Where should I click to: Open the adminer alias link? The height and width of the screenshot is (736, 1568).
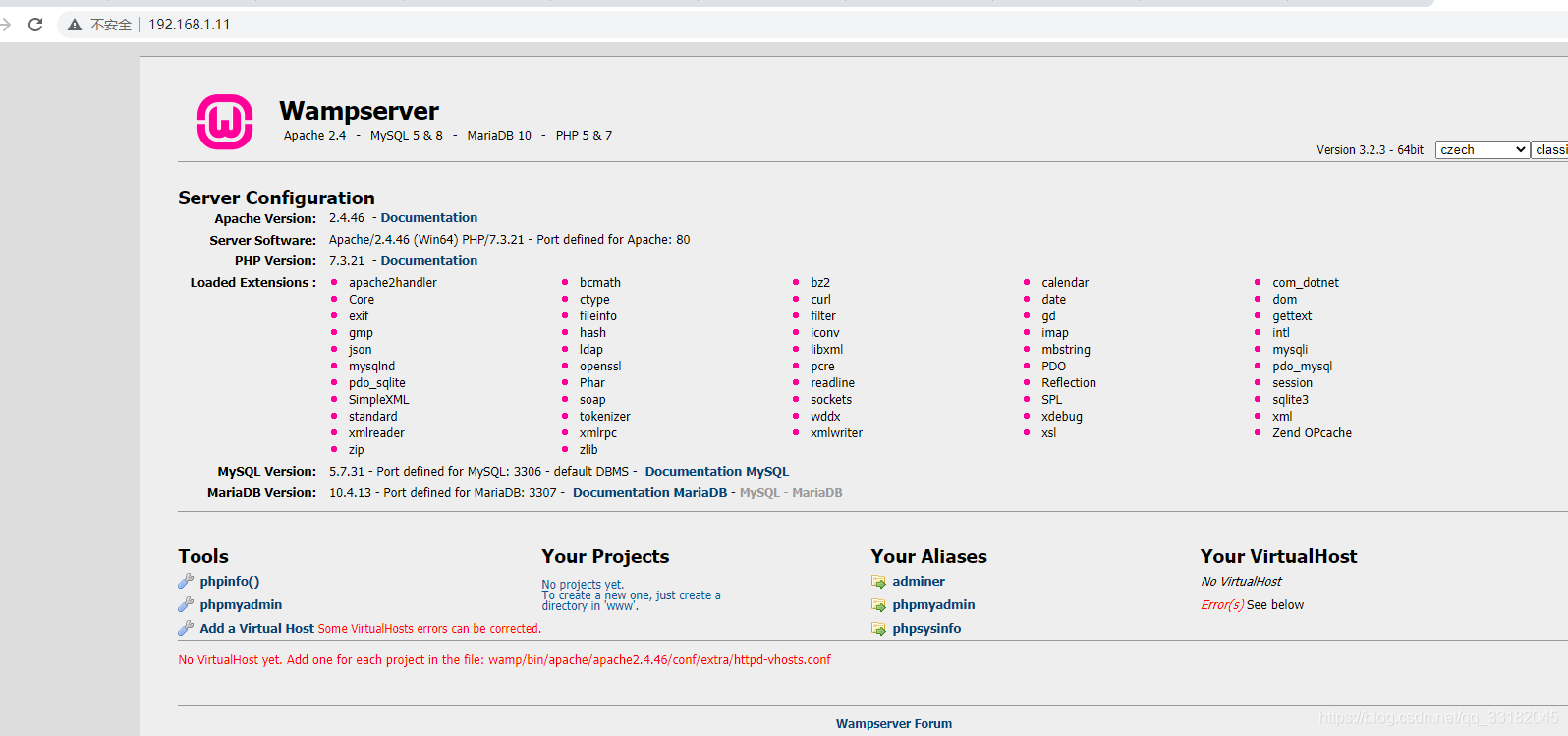(x=919, y=582)
